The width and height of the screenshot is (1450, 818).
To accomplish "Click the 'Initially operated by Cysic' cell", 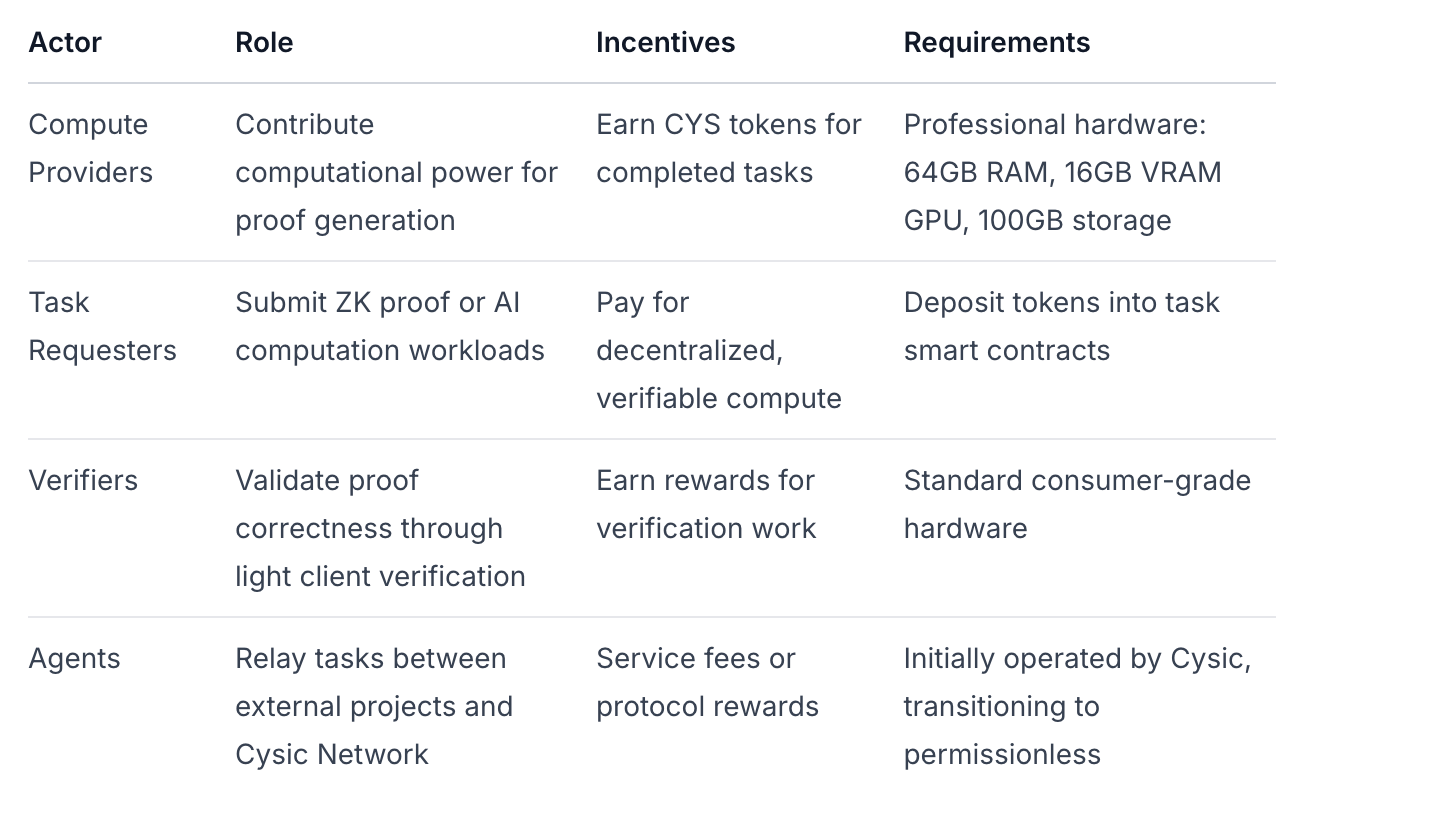I will click(1076, 706).
